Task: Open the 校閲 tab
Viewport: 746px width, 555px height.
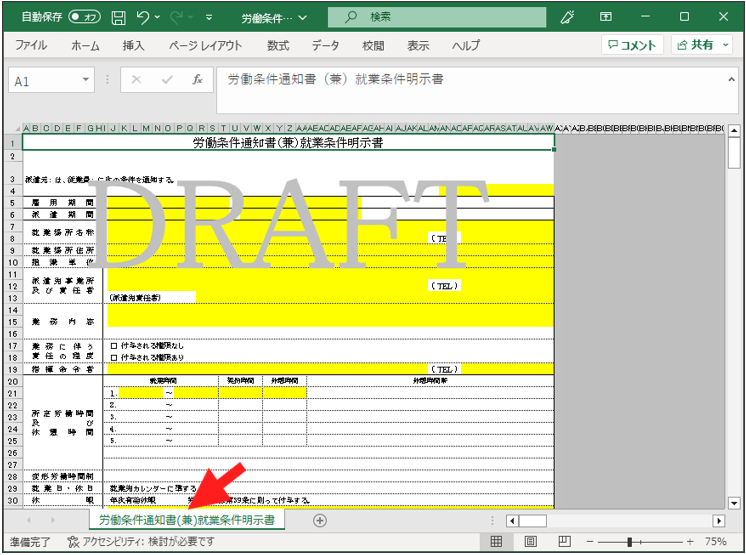Action: click(x=373, y=45)
